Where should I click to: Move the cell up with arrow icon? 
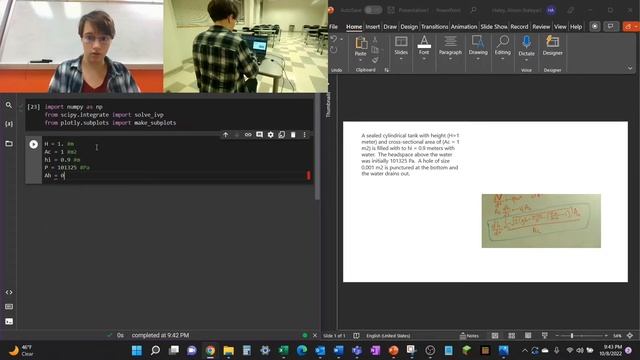(225, 135)
